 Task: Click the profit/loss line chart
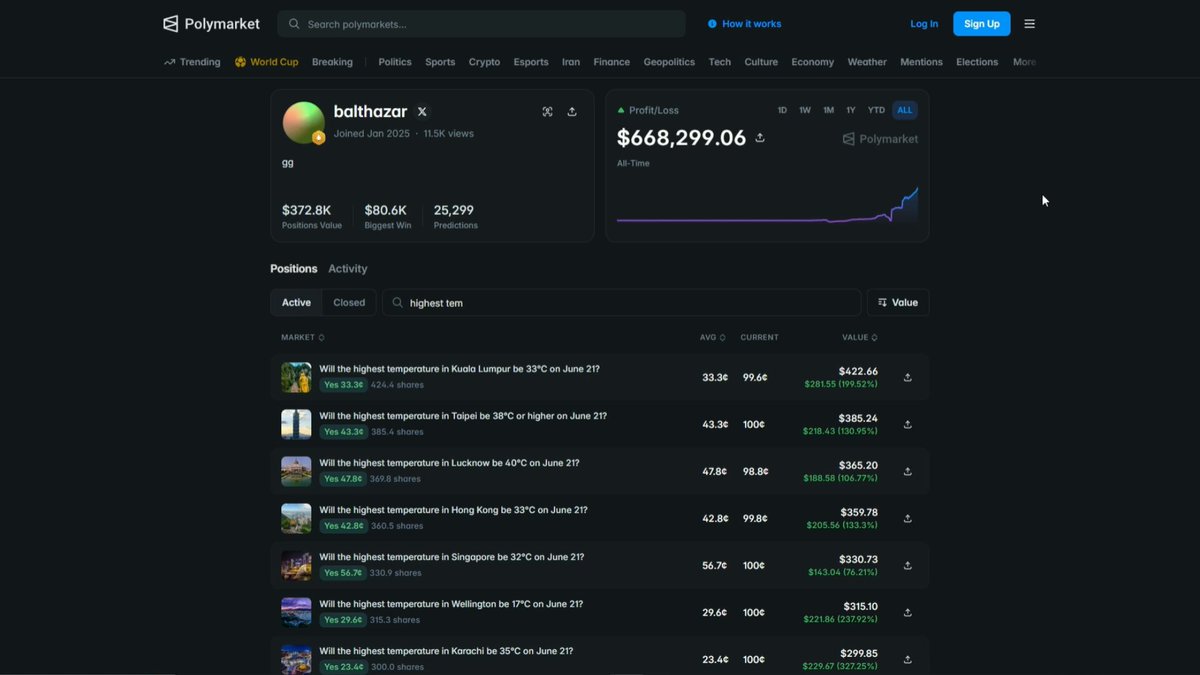click(x=767, y=206)
